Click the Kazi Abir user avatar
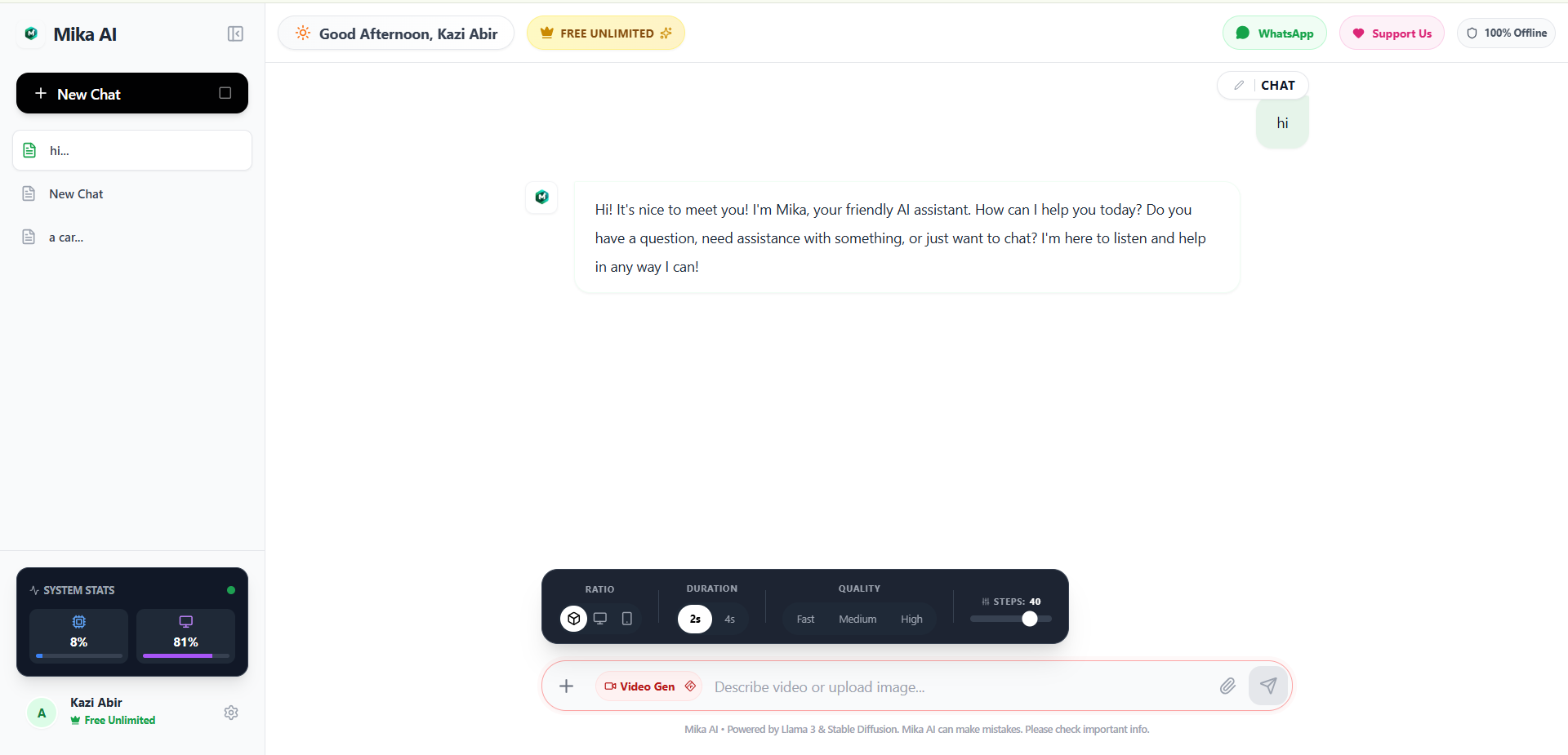This screenshot has width=1568, height=755. pos(42,713)
